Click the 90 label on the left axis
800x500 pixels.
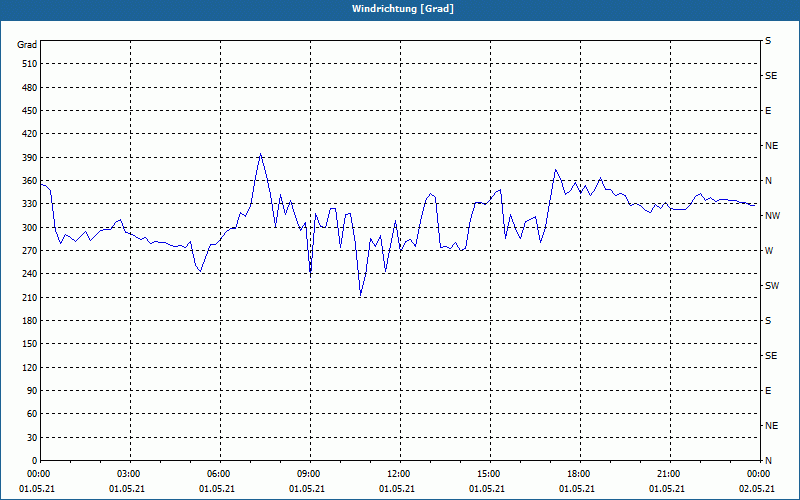point(32,391)
